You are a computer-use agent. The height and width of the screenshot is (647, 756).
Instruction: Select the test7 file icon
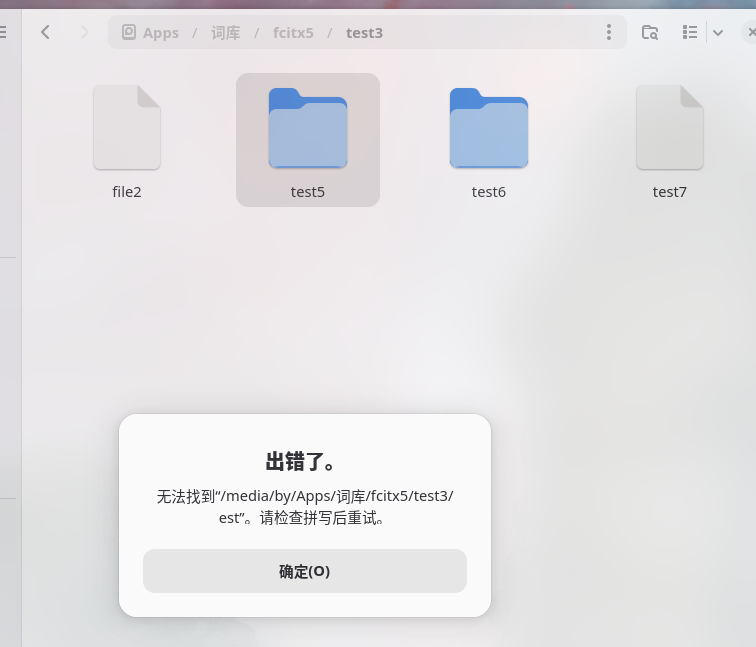pos(670,127)
